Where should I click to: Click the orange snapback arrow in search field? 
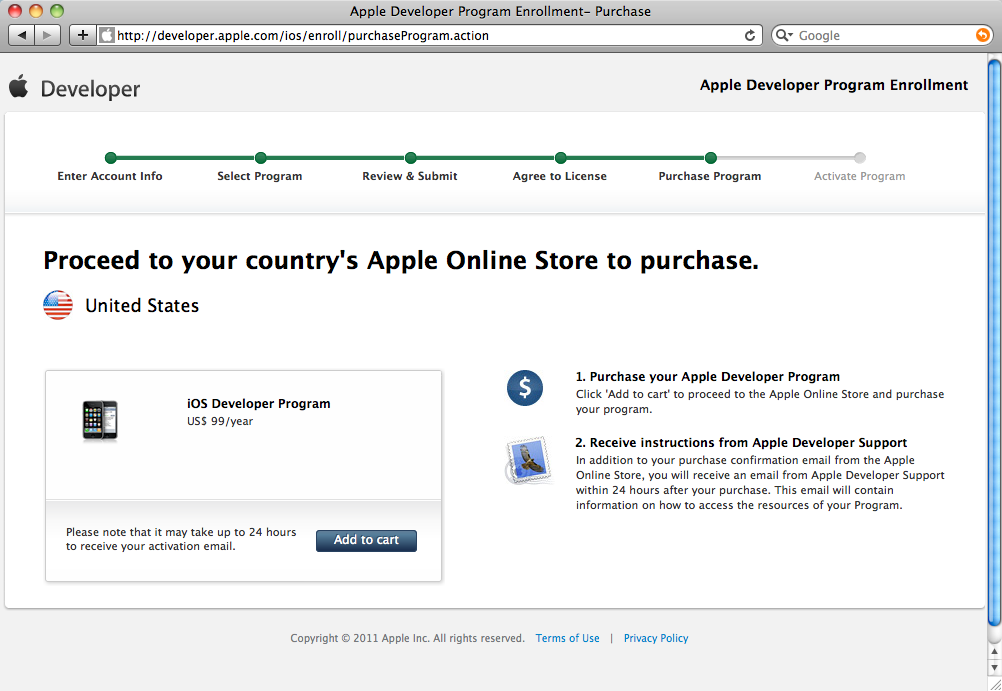(x=983, y=35)
